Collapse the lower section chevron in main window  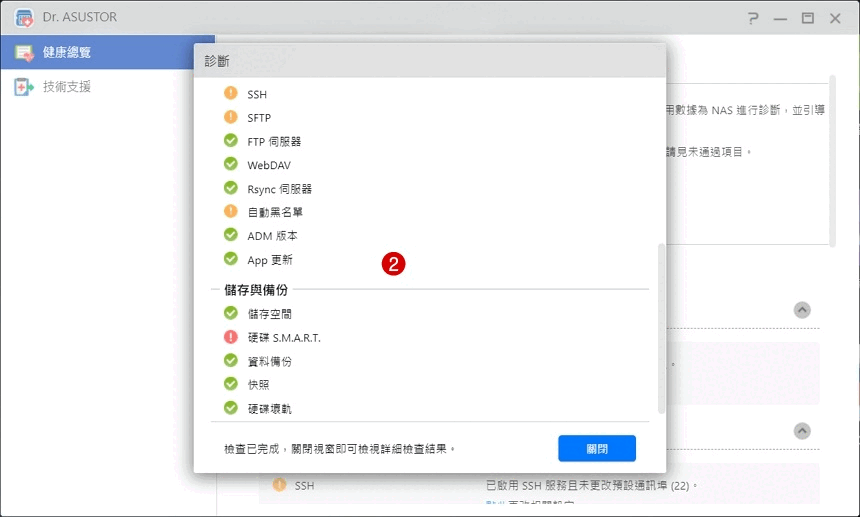pyautogui.click(x=802, y=431)
